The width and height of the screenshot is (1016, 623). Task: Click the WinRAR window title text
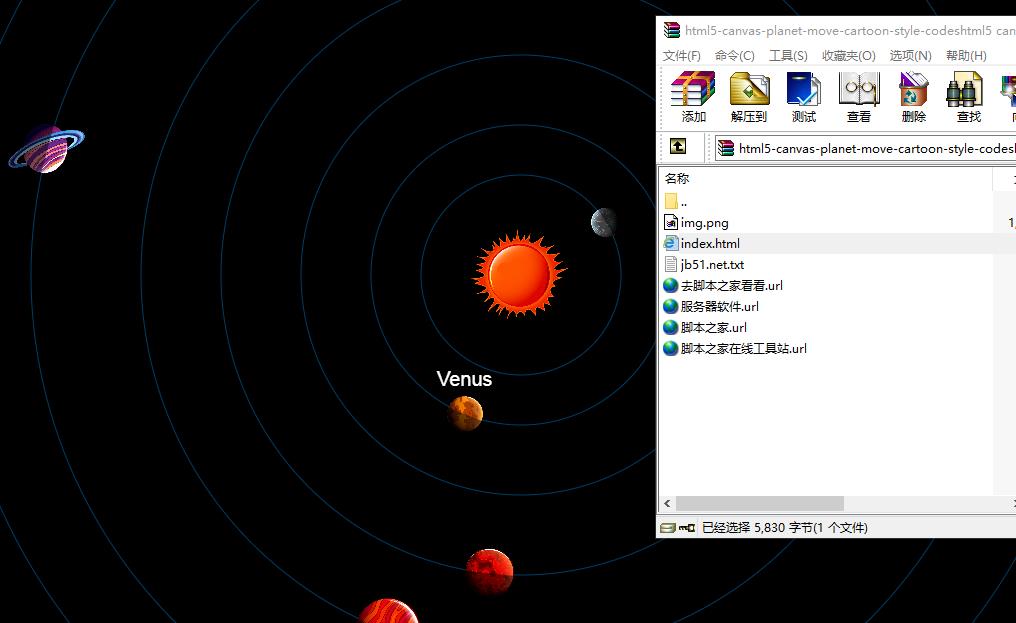(849, 30)
